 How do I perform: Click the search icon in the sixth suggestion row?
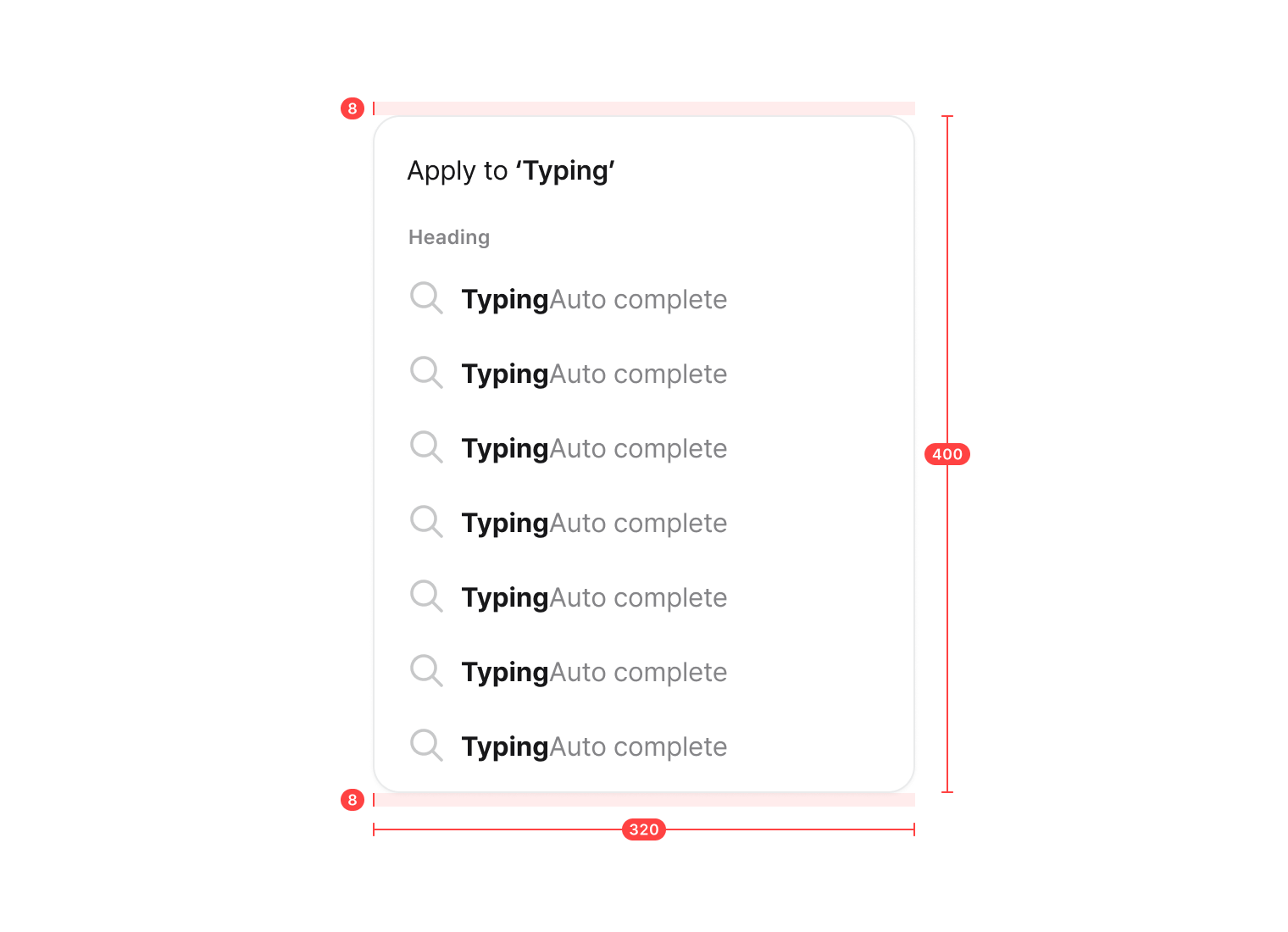(x=426, y=671)
